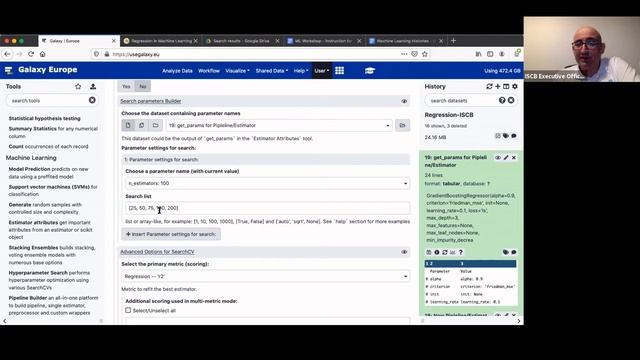Screen dimensions: 640x360
Task: Rerun job for dataset 19
Action: 444,252
